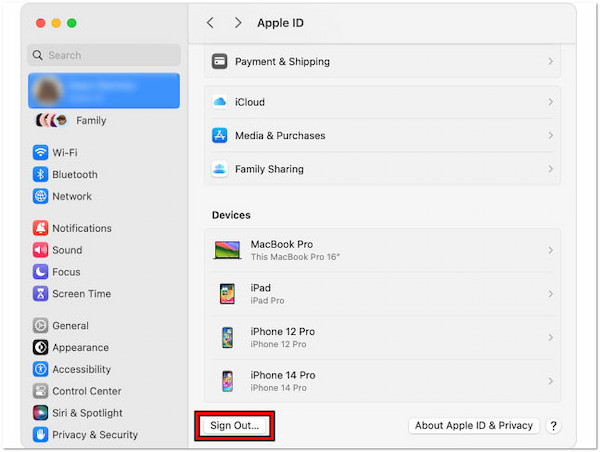
Task: Select Accessibility icon in sidebar
Action: (x=41, y=369)
